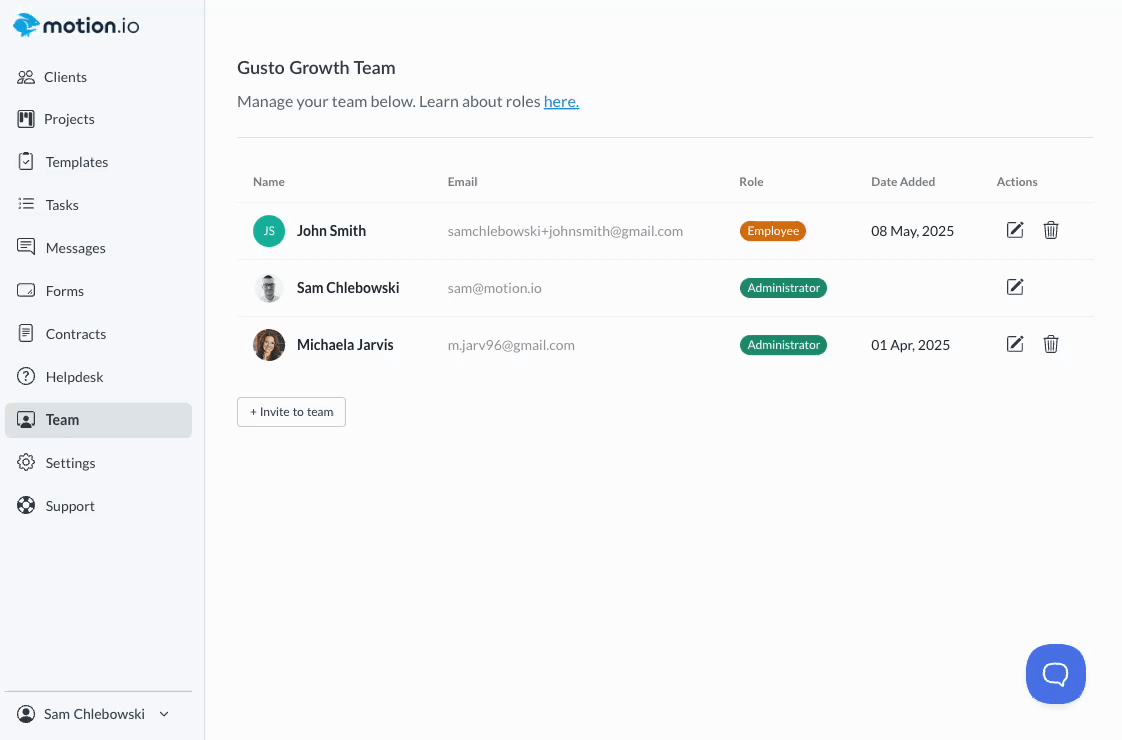Edit Michaela Jarvis's team member entry
This screenshot has height=740, width=1122.
click(x=1015, y=344)
